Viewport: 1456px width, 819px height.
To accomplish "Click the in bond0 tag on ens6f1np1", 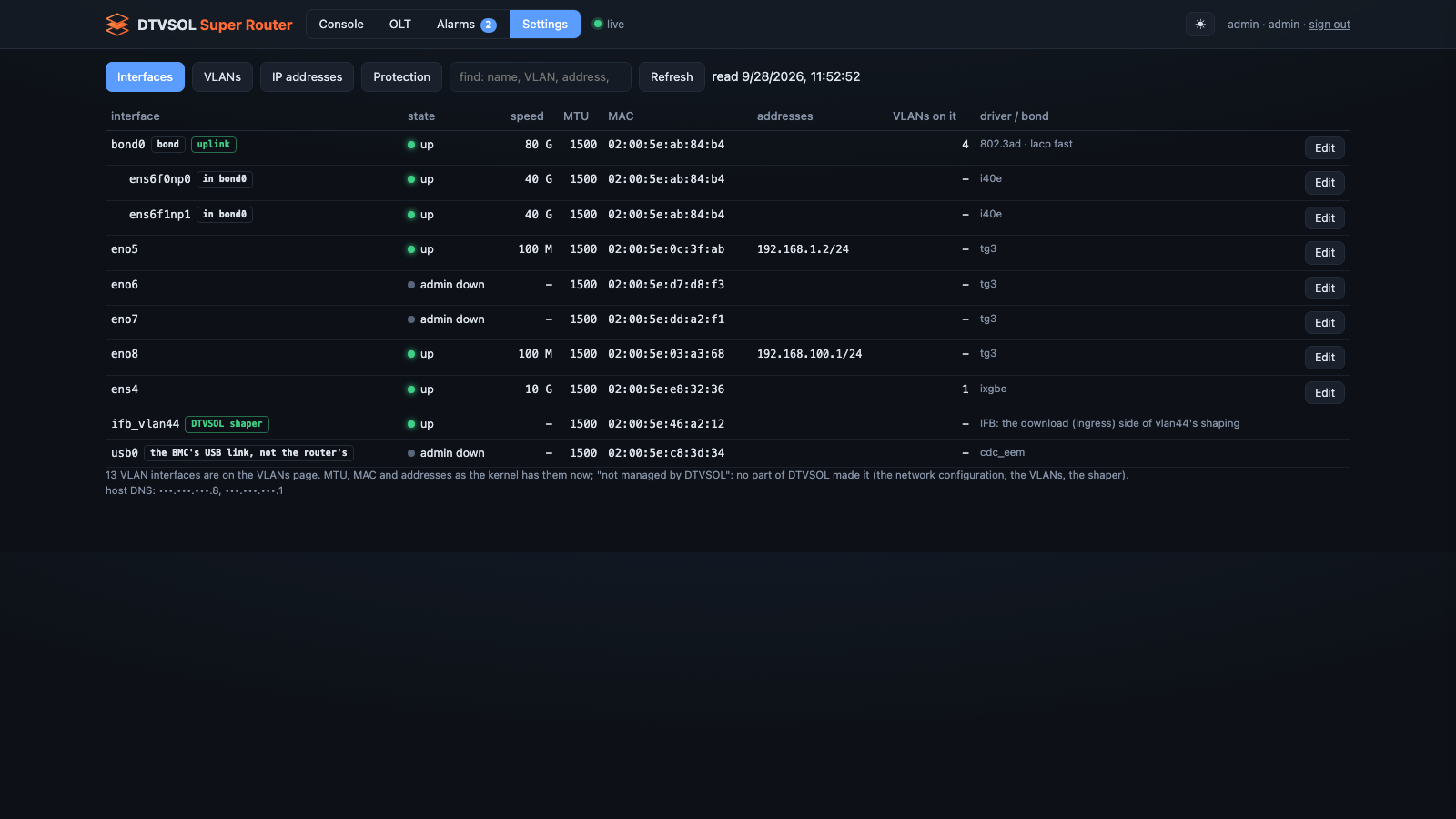I will coord(225,215).
